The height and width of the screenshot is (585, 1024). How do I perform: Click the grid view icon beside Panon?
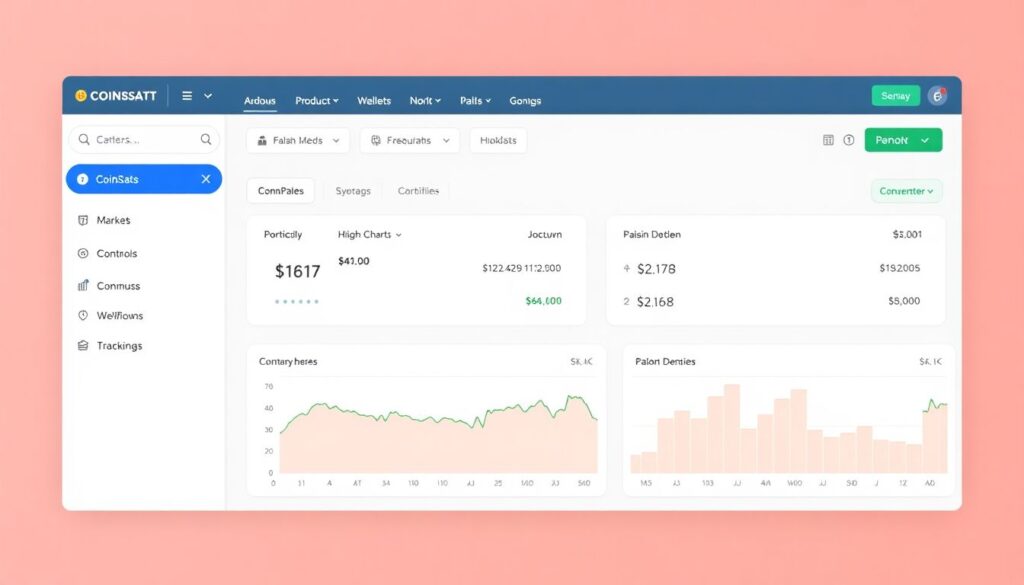[x=828, y=141]
